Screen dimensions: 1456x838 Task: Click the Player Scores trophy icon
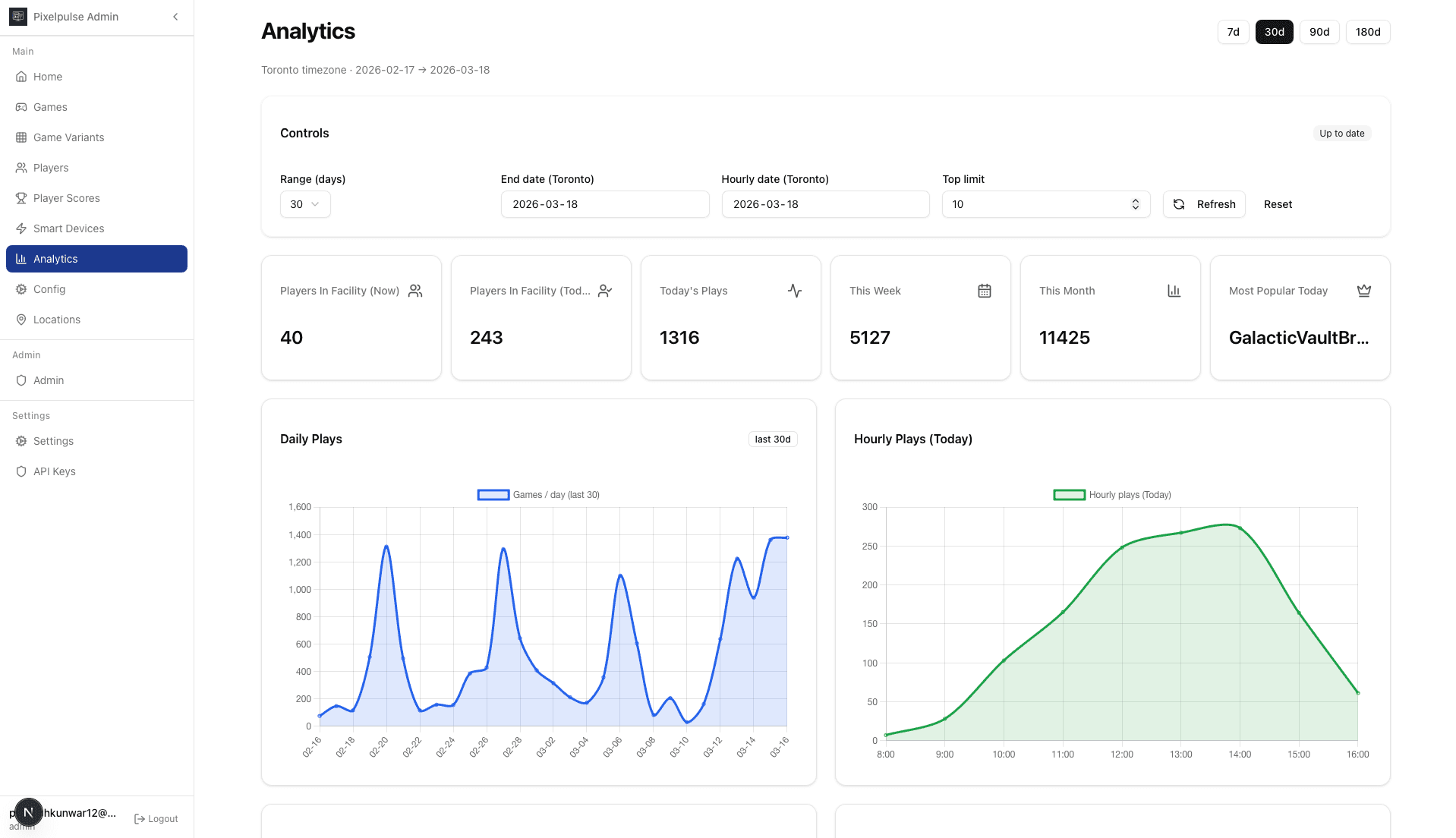[21, 198]
